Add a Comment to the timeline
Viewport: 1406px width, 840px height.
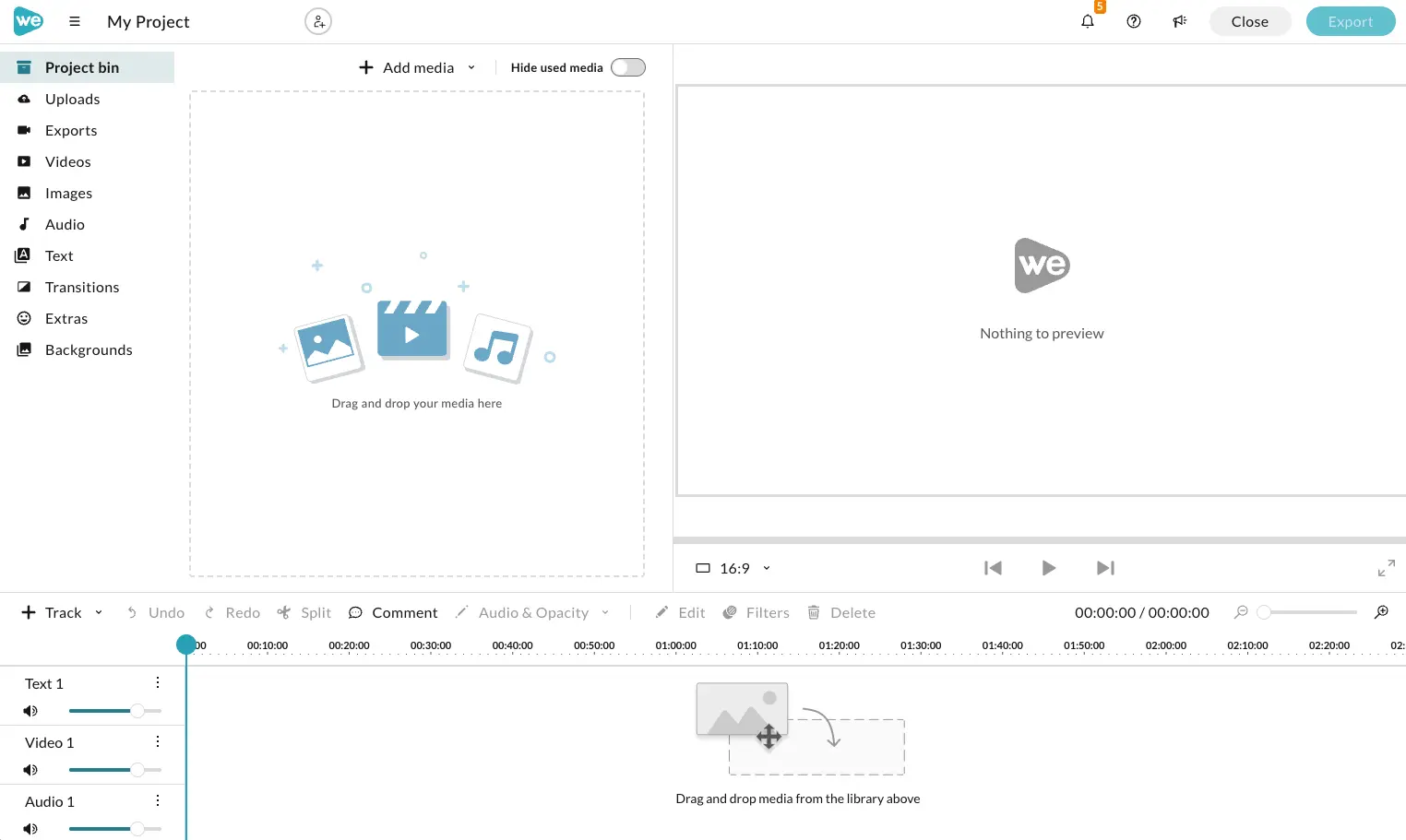point(393,612)
